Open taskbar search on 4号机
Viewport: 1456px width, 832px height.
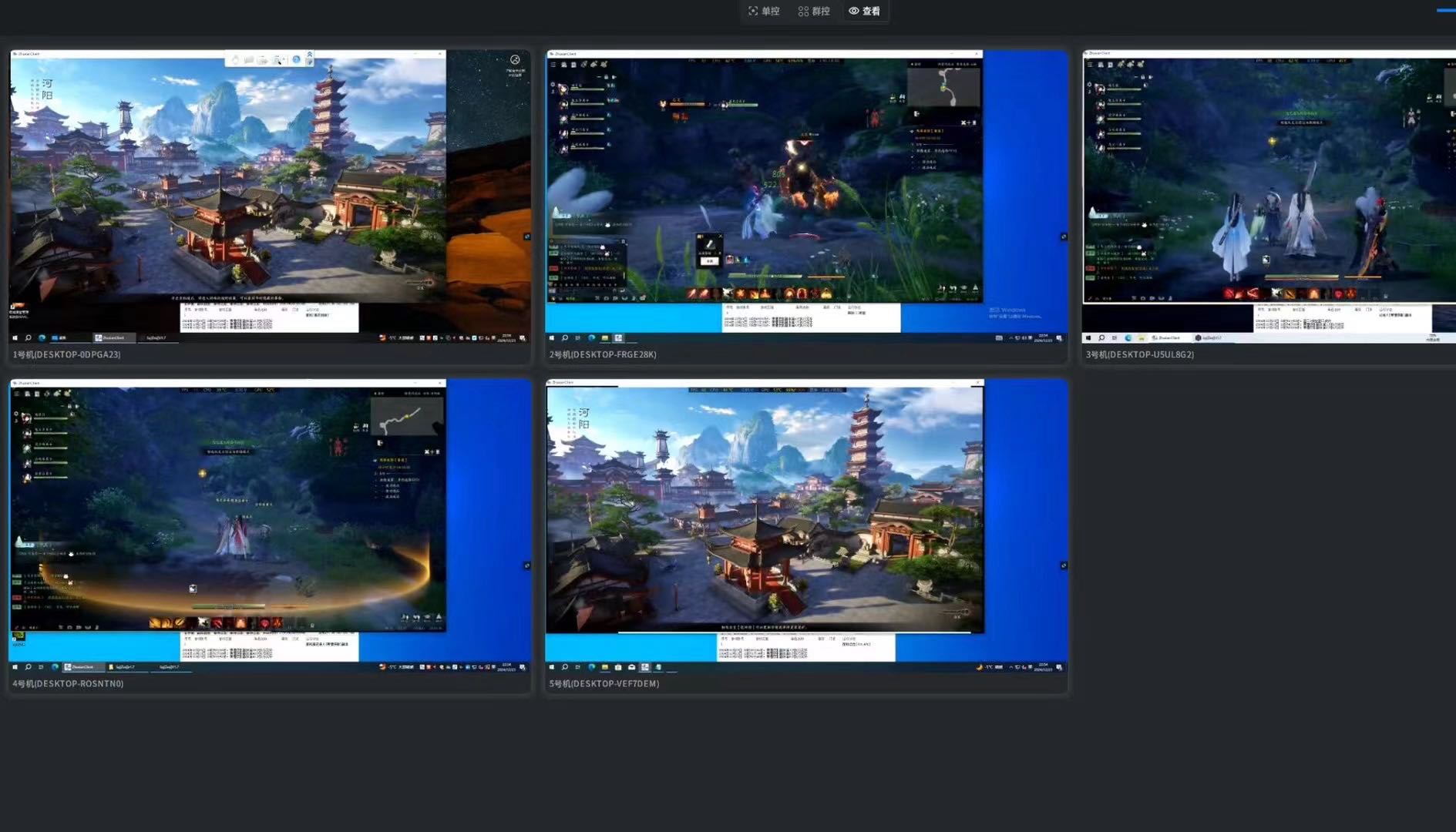coord(28,666)
